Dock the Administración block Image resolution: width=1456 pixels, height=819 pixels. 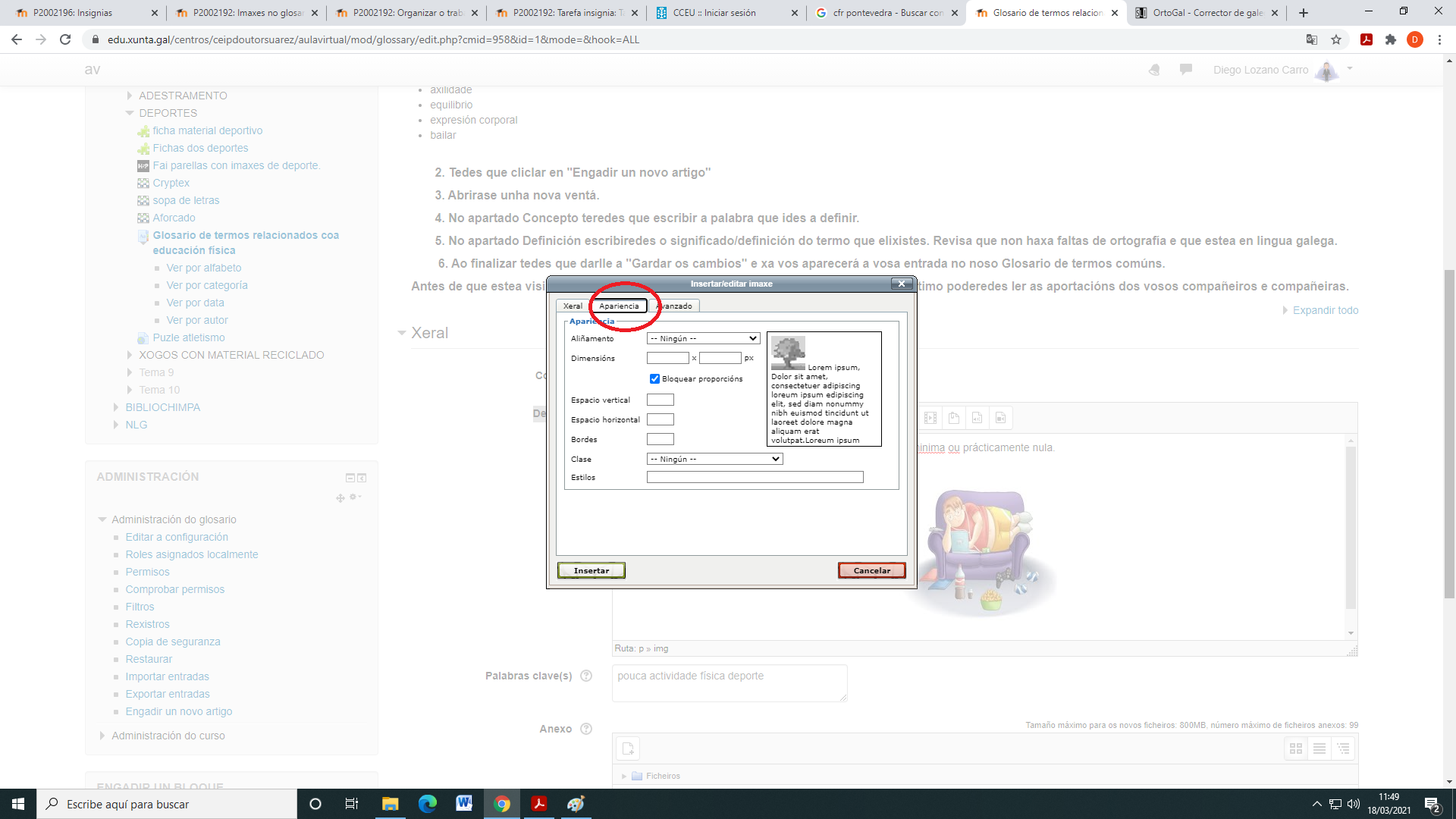(x=362, y=478)
